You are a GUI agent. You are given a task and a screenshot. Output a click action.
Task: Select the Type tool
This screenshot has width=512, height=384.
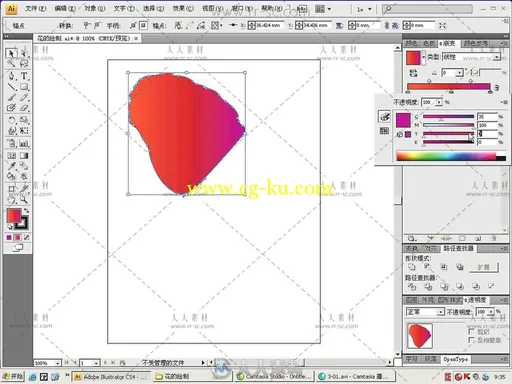[x=24, y=76]
